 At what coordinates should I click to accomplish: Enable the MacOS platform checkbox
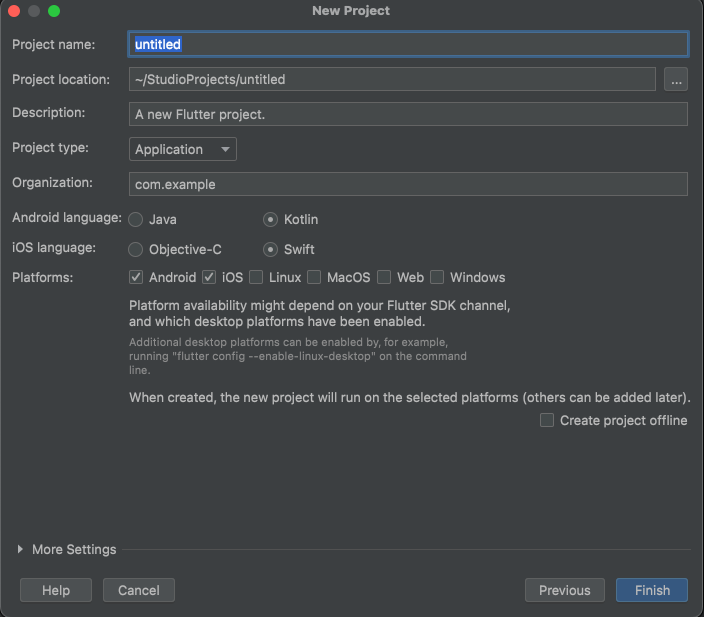(314, 277)
